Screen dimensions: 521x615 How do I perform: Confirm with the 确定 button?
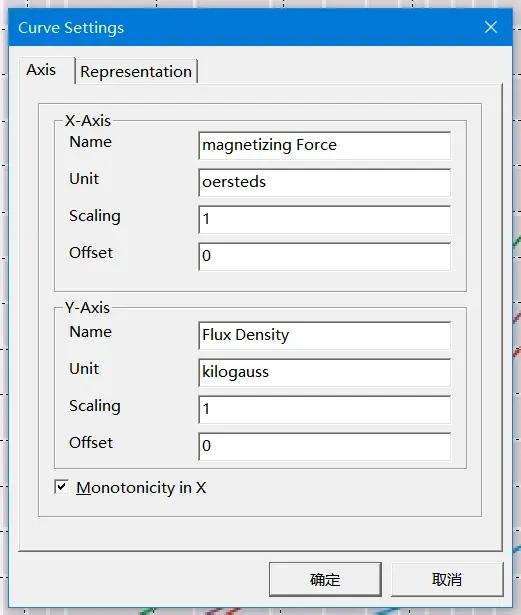coord(325,579)
